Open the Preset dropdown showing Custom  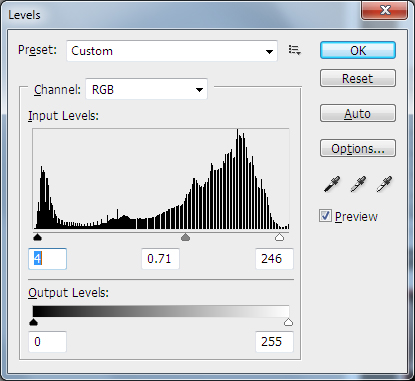tap(172, 51)
